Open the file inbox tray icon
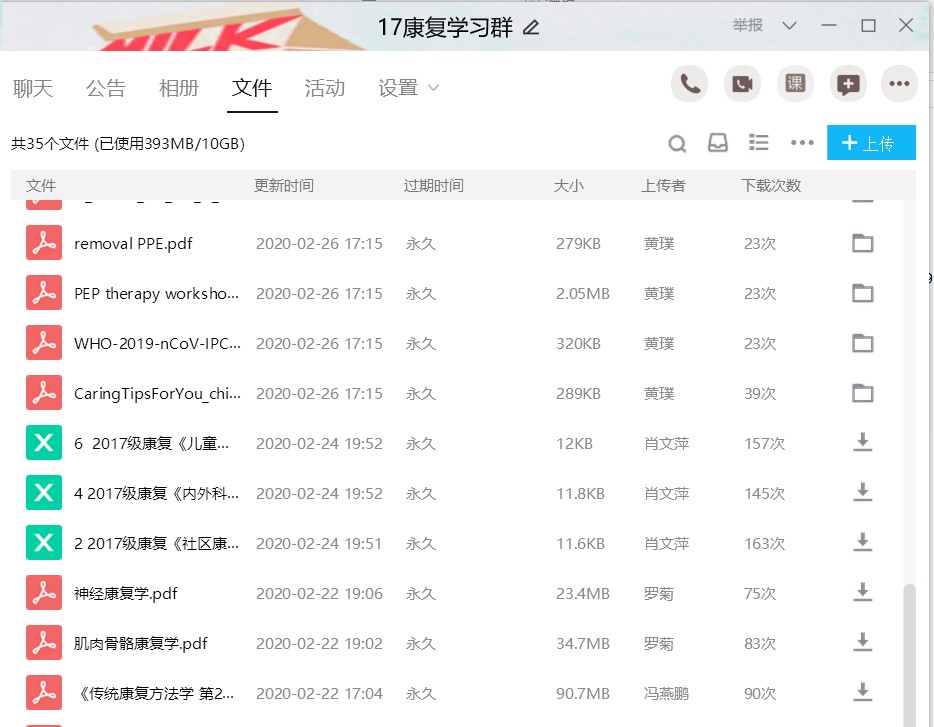 (x=717, y=143)
